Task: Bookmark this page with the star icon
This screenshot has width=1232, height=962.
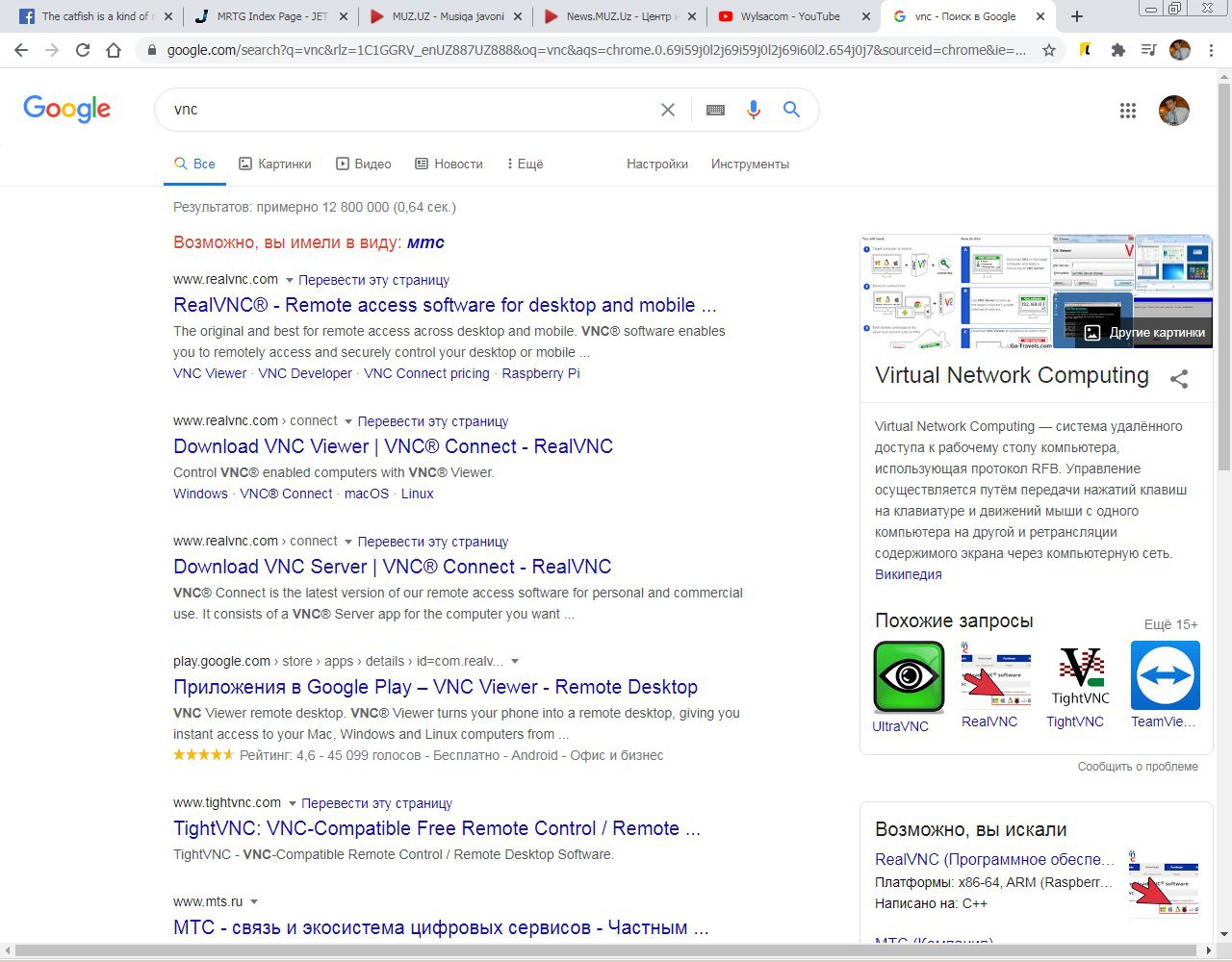Action: coord(1049,50)
